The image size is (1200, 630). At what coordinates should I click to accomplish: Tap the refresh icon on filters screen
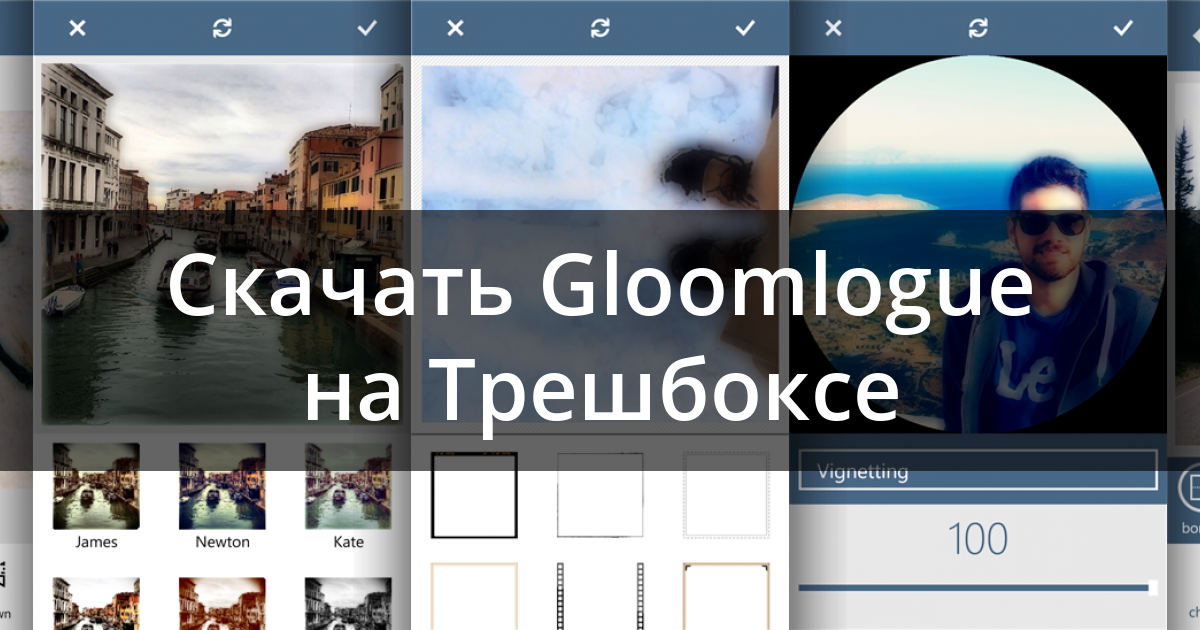[x=222, y=28]
